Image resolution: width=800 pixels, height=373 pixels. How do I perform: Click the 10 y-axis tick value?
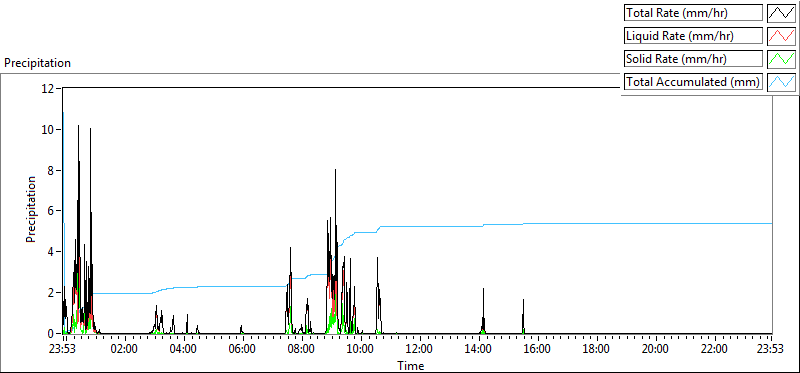(48, 129)
